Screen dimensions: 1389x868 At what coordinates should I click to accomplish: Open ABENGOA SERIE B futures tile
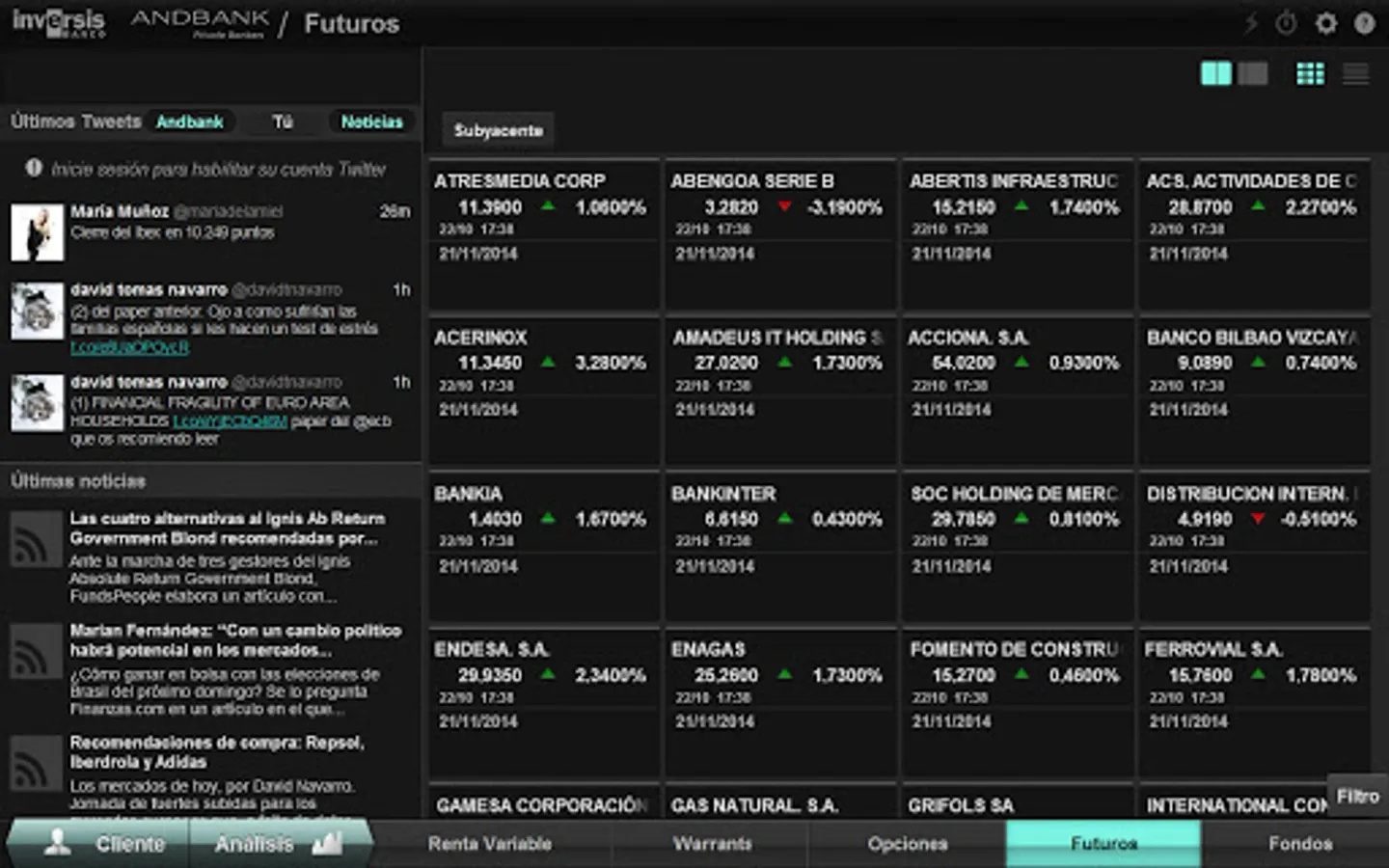tap(780, 234)
